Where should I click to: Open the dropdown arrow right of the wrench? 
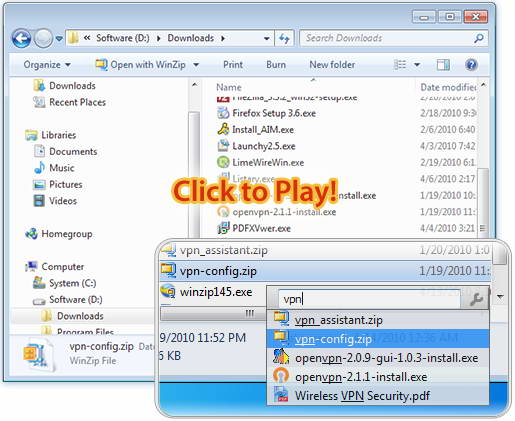click(x=500, y=296)
